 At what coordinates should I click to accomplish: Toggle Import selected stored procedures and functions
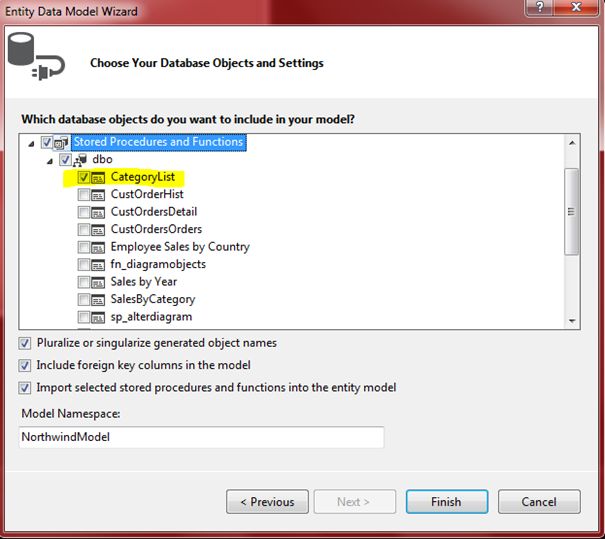[x=25, y=388]
